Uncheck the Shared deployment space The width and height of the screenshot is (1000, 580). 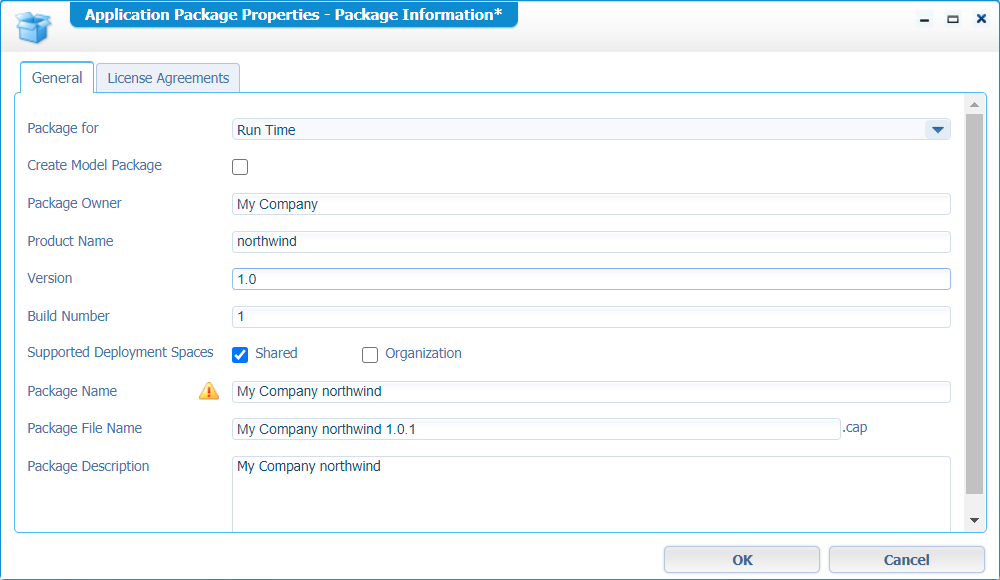pos(240,354)
